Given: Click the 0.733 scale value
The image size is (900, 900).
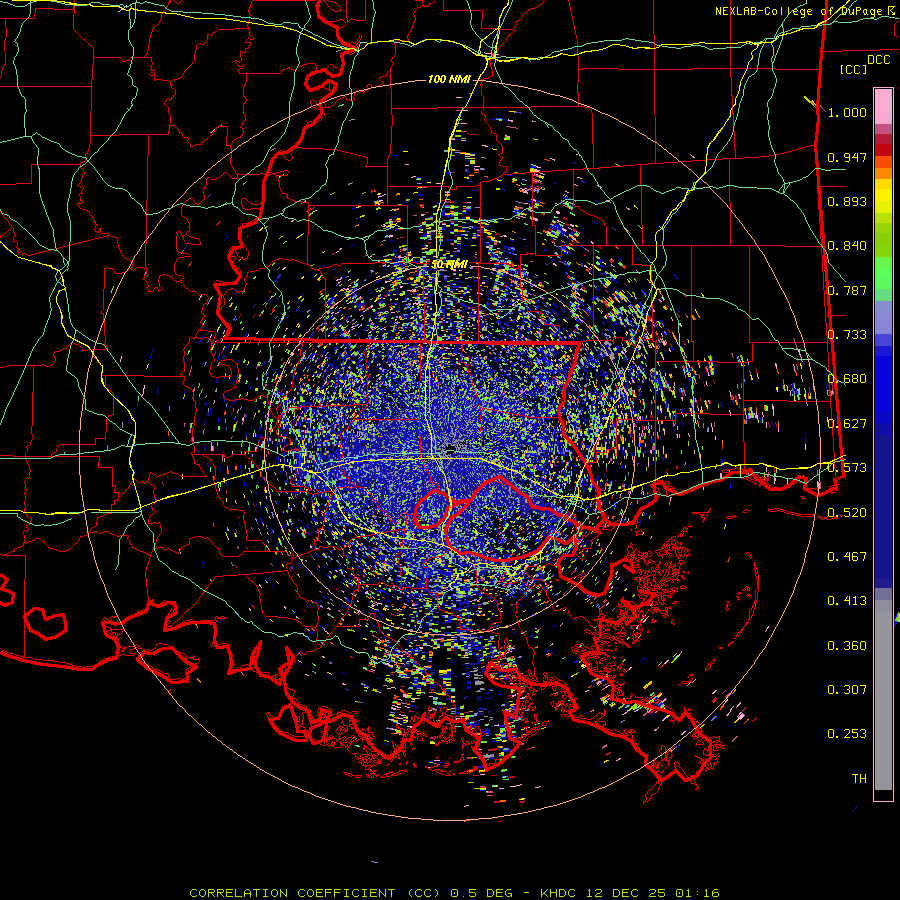Looking at the screenshot, I should click(847, 335).
